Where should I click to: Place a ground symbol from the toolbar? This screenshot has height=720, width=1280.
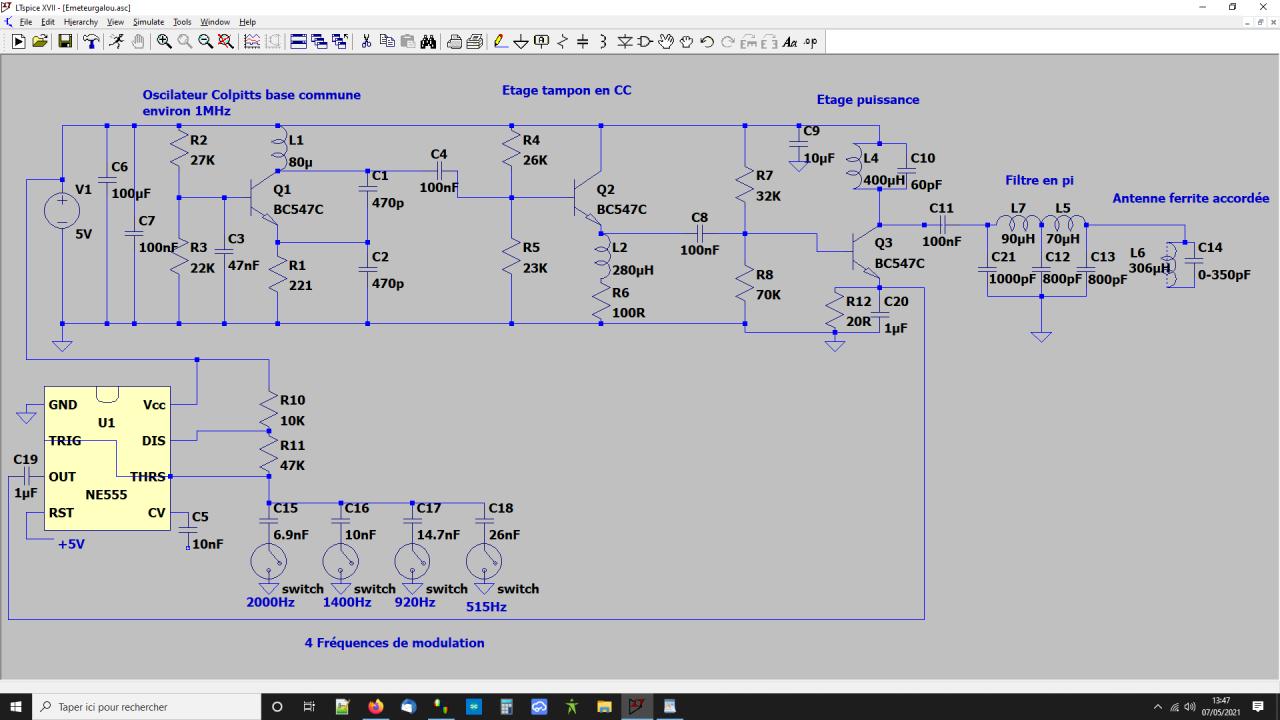coord(521,41)
